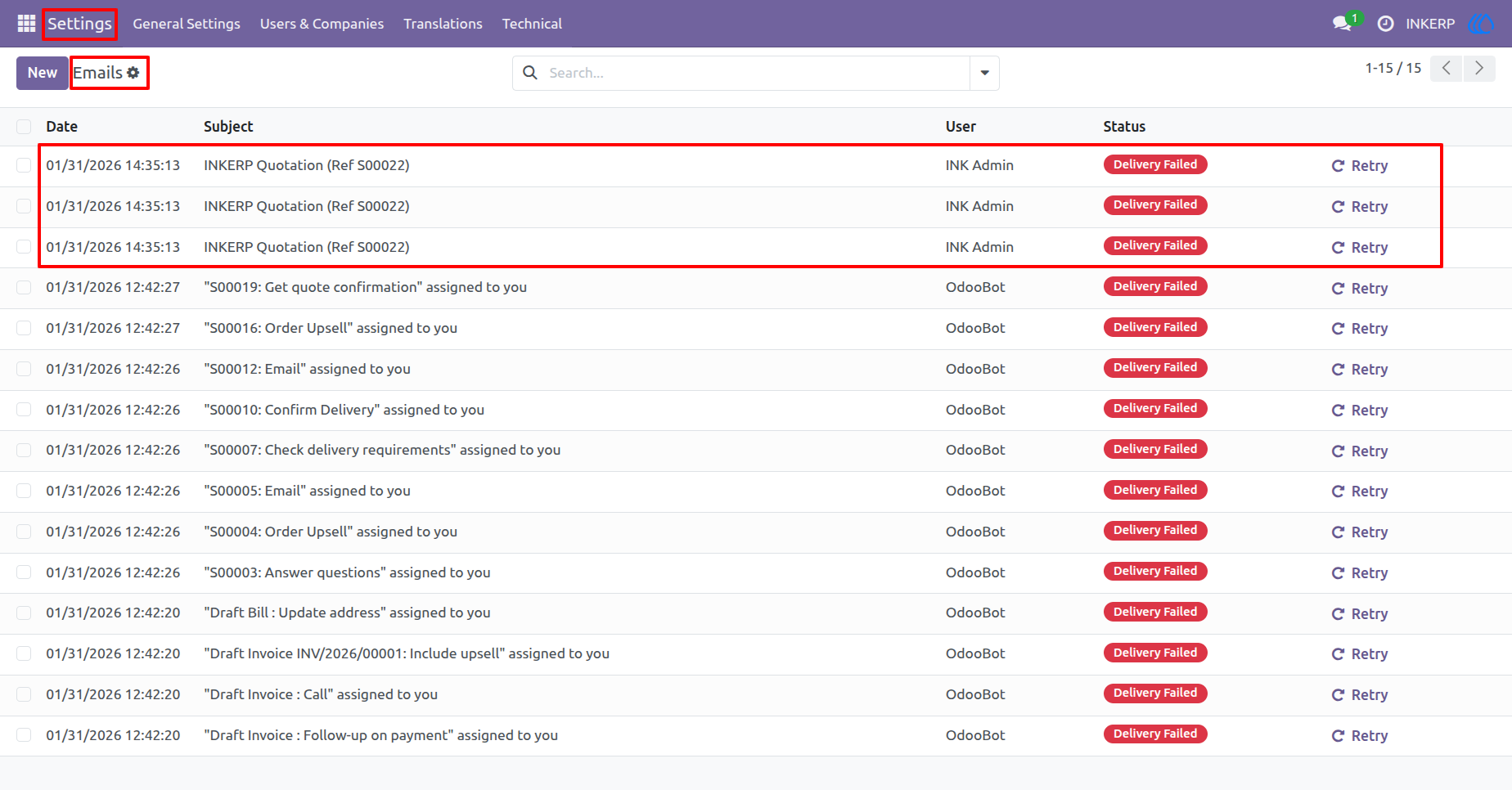Click OdooBot user in S00012 Email row

[975, 369]
